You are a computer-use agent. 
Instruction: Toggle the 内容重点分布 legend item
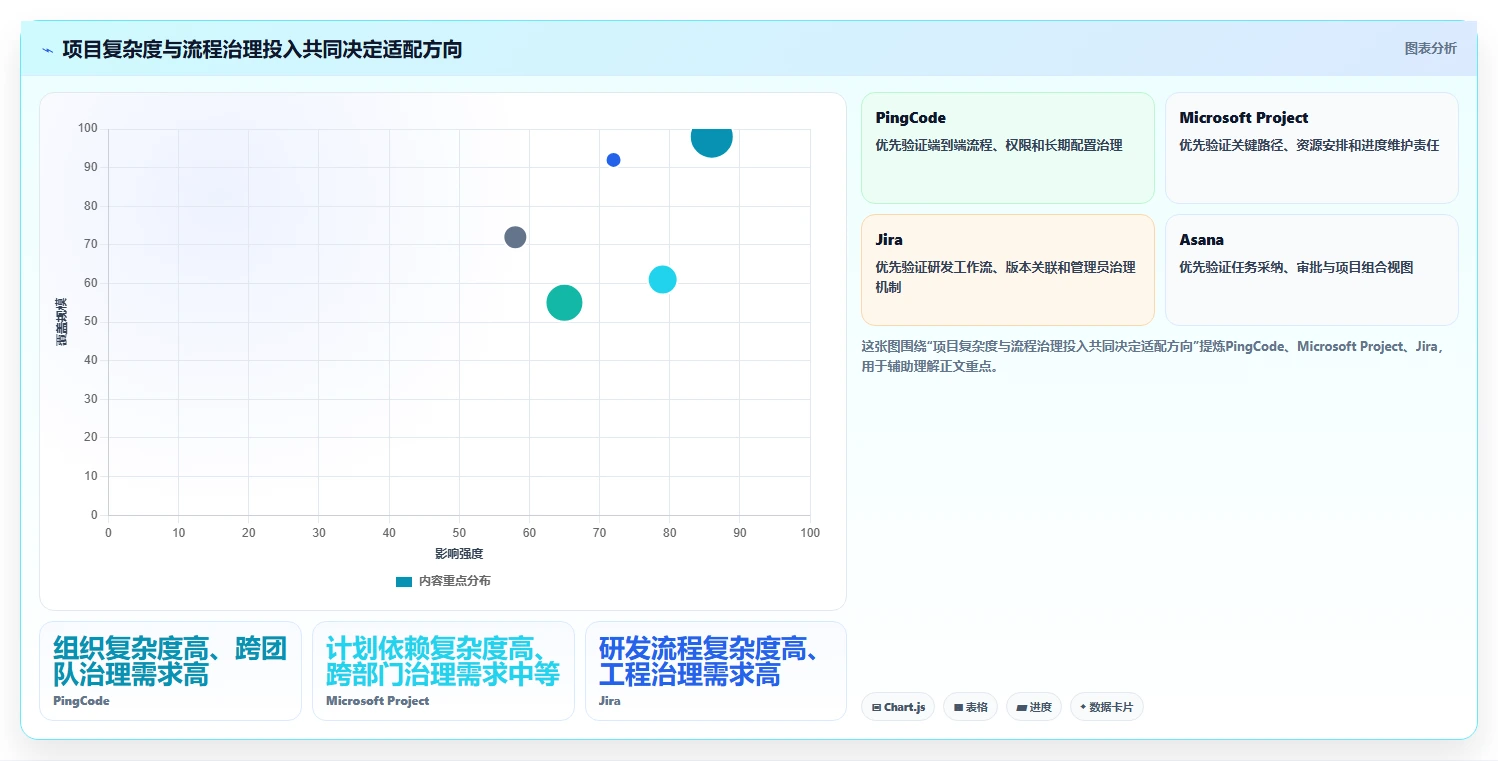[x=442, y=581]
